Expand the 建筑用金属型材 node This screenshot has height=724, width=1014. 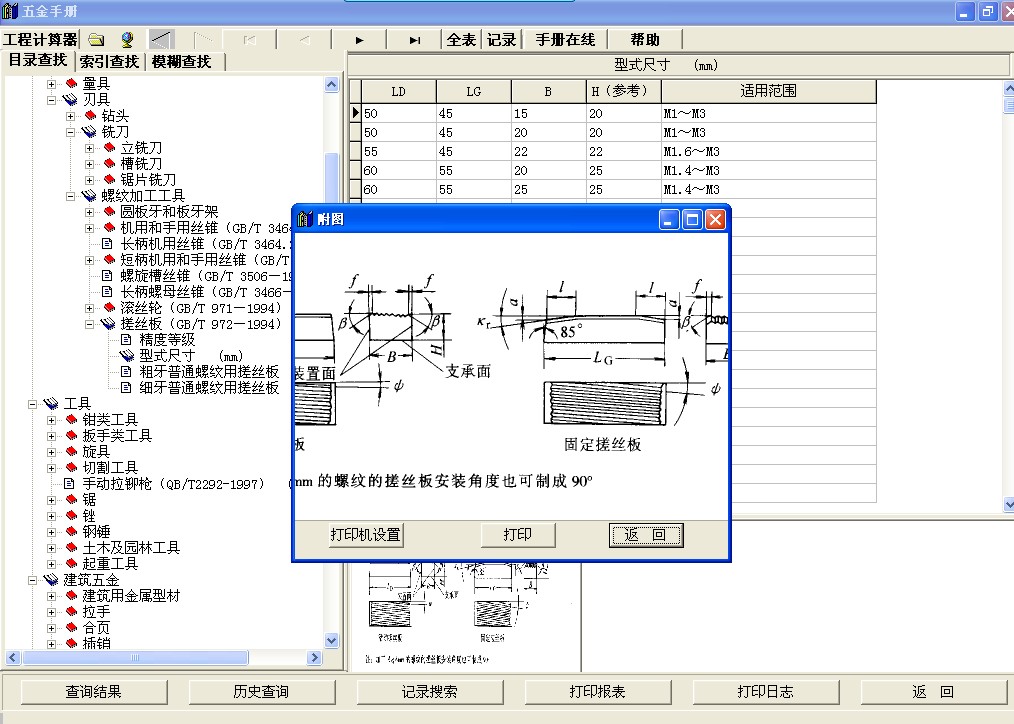[x=51, y=597]
